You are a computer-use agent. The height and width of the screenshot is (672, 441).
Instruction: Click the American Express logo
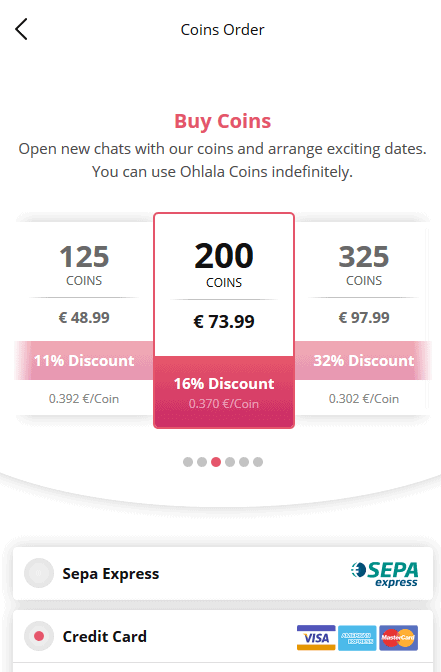357,638
